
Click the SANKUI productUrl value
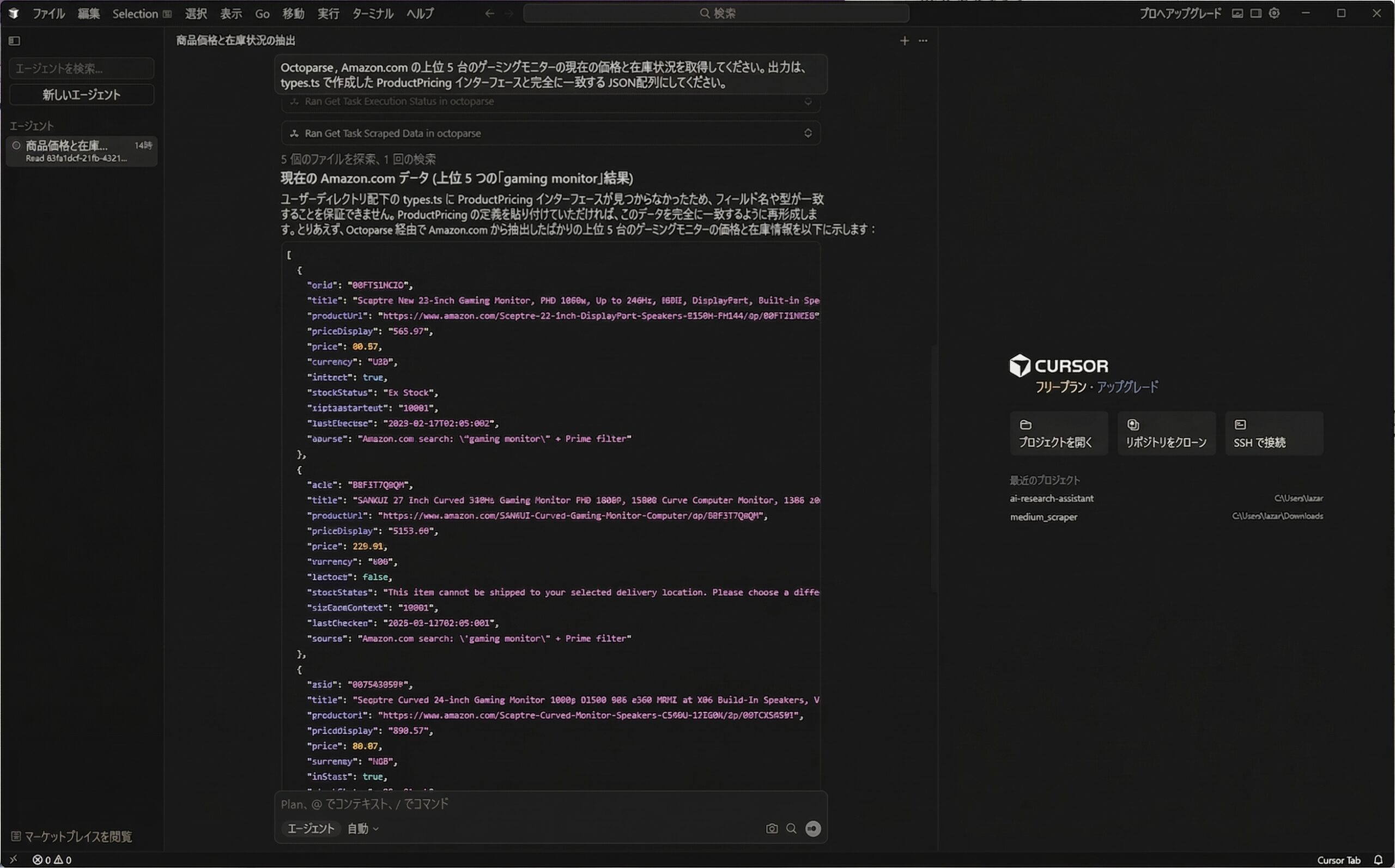tap(571, 515)
